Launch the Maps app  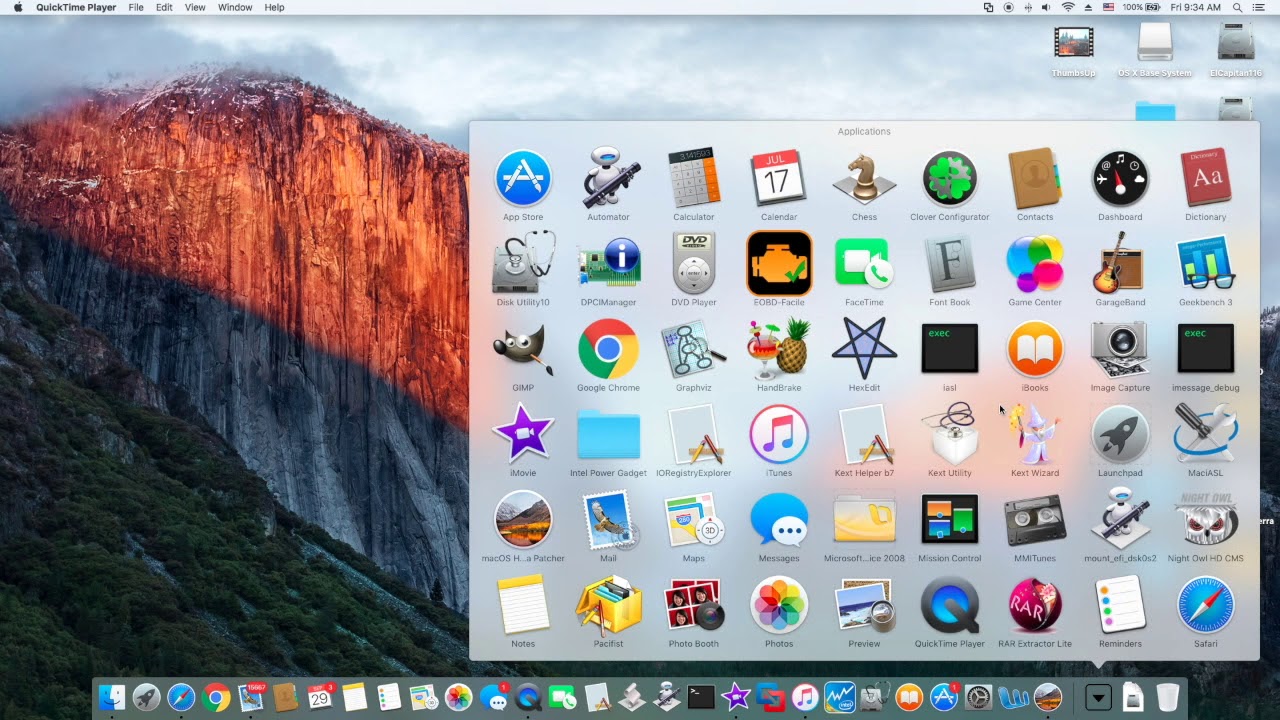(693, 520)
